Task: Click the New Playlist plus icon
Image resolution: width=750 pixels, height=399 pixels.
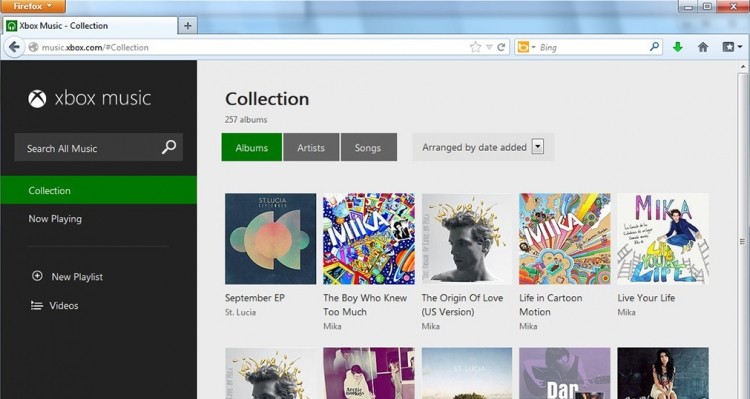Action: 37,276
